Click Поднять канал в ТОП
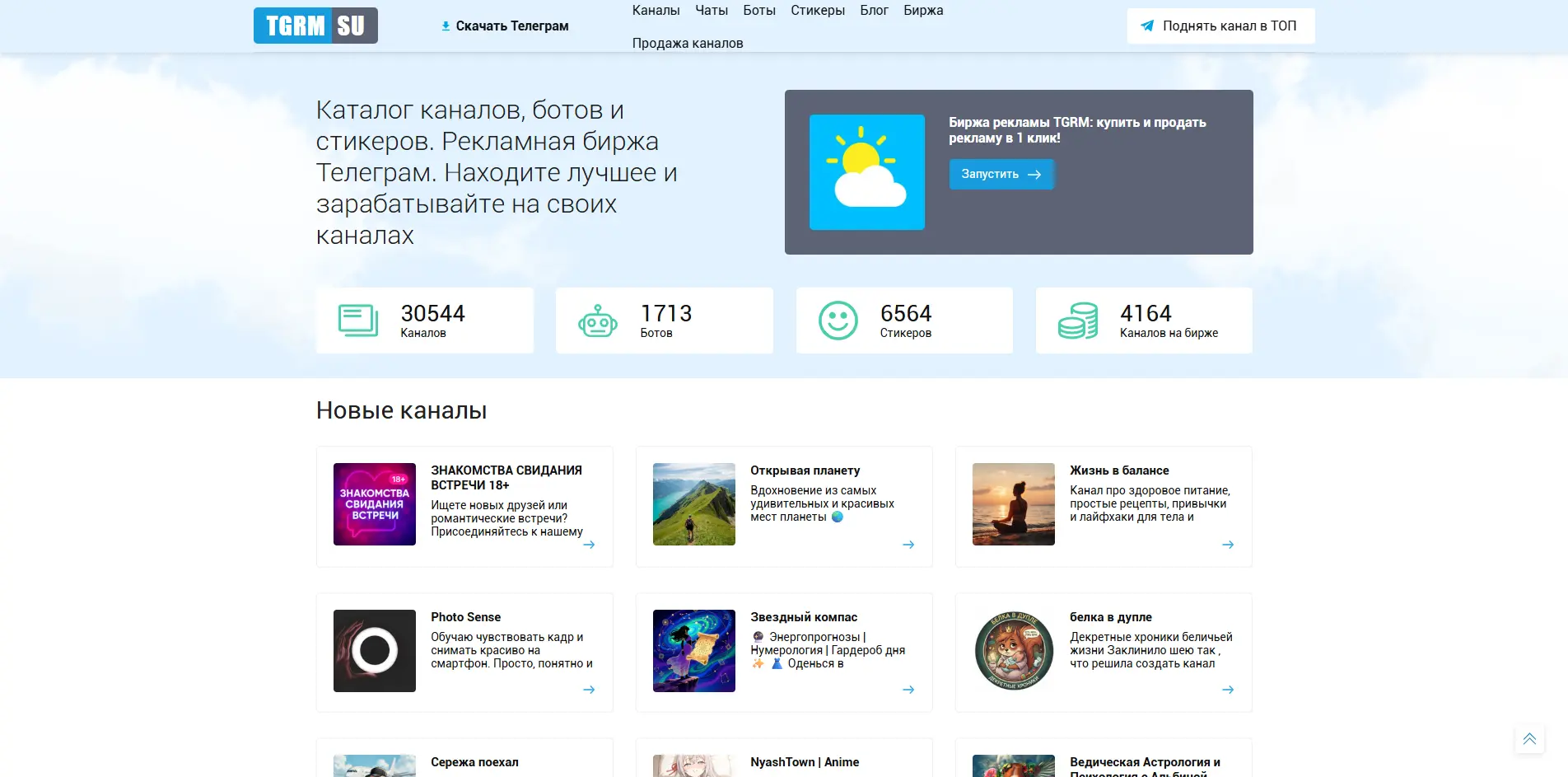1568x777 pixels. (x=1220, y=26)
